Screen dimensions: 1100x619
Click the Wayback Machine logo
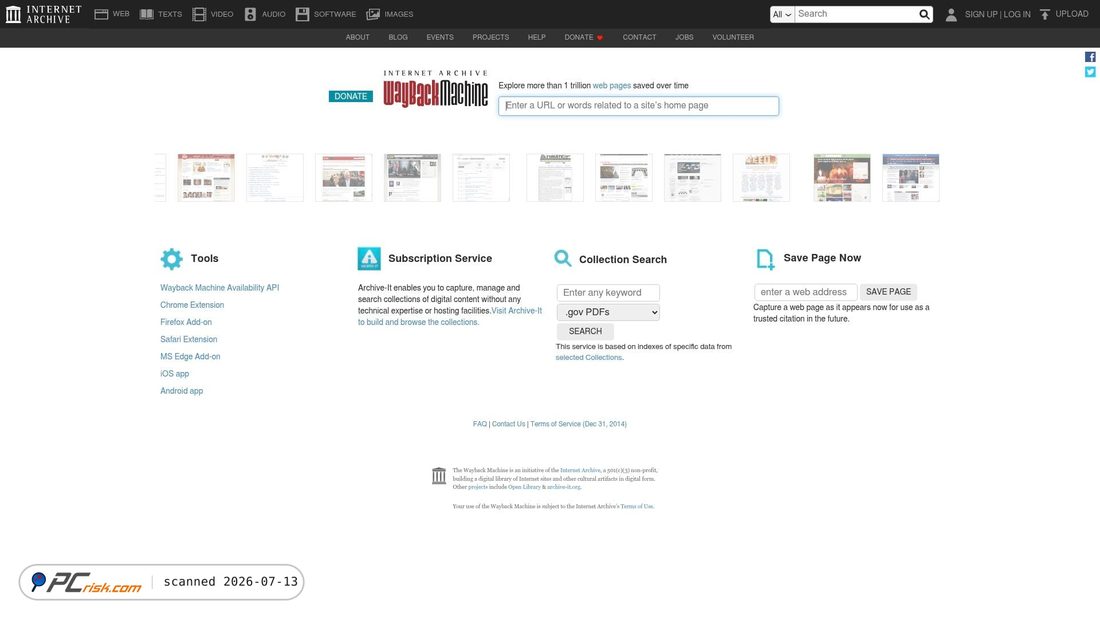pos(436,88)
